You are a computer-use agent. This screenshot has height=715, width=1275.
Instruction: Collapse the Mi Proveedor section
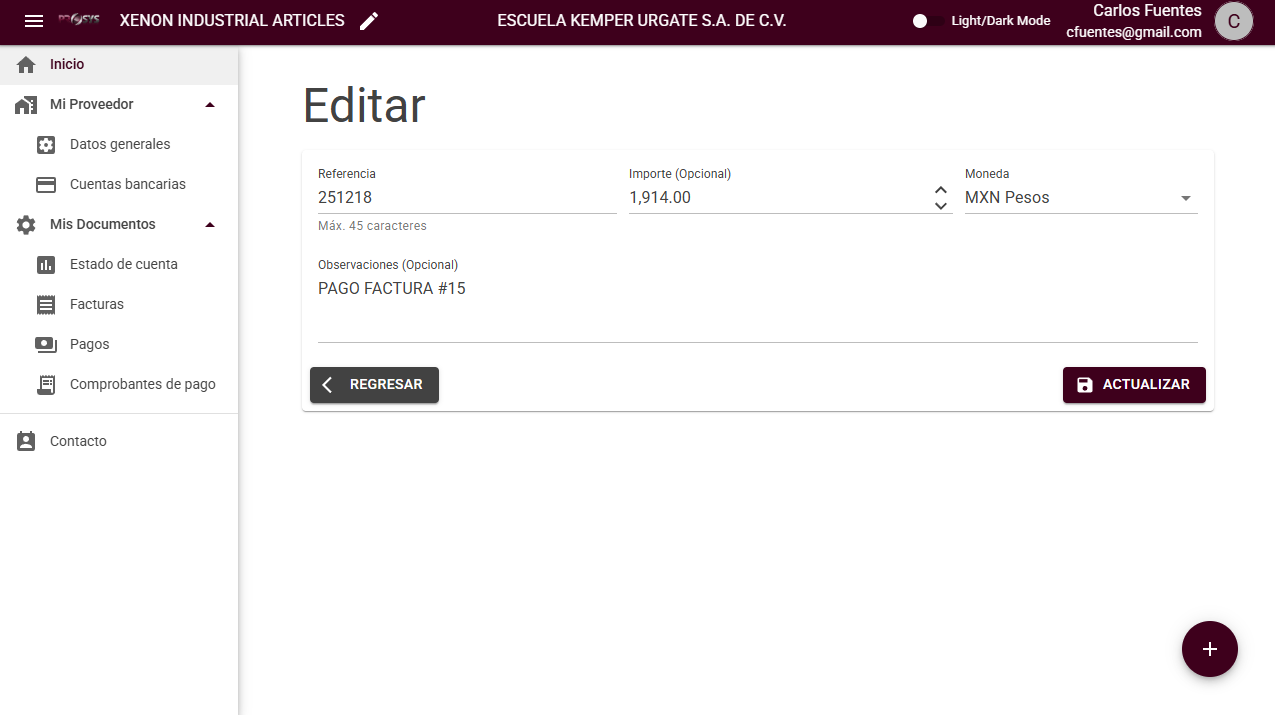pyautogui.click(x=210, y=105)
